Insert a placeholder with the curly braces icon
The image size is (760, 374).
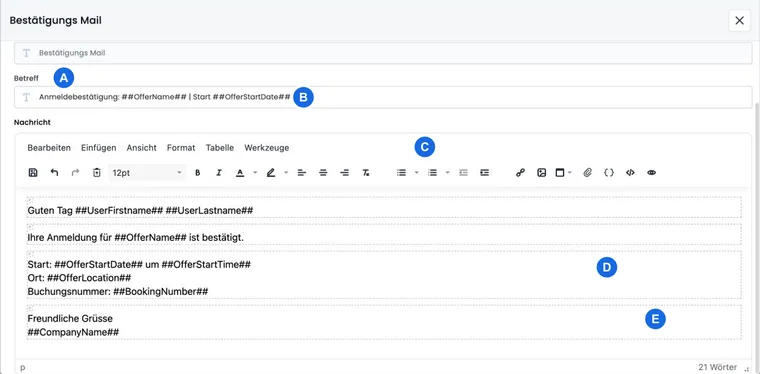tap(609, 172)
